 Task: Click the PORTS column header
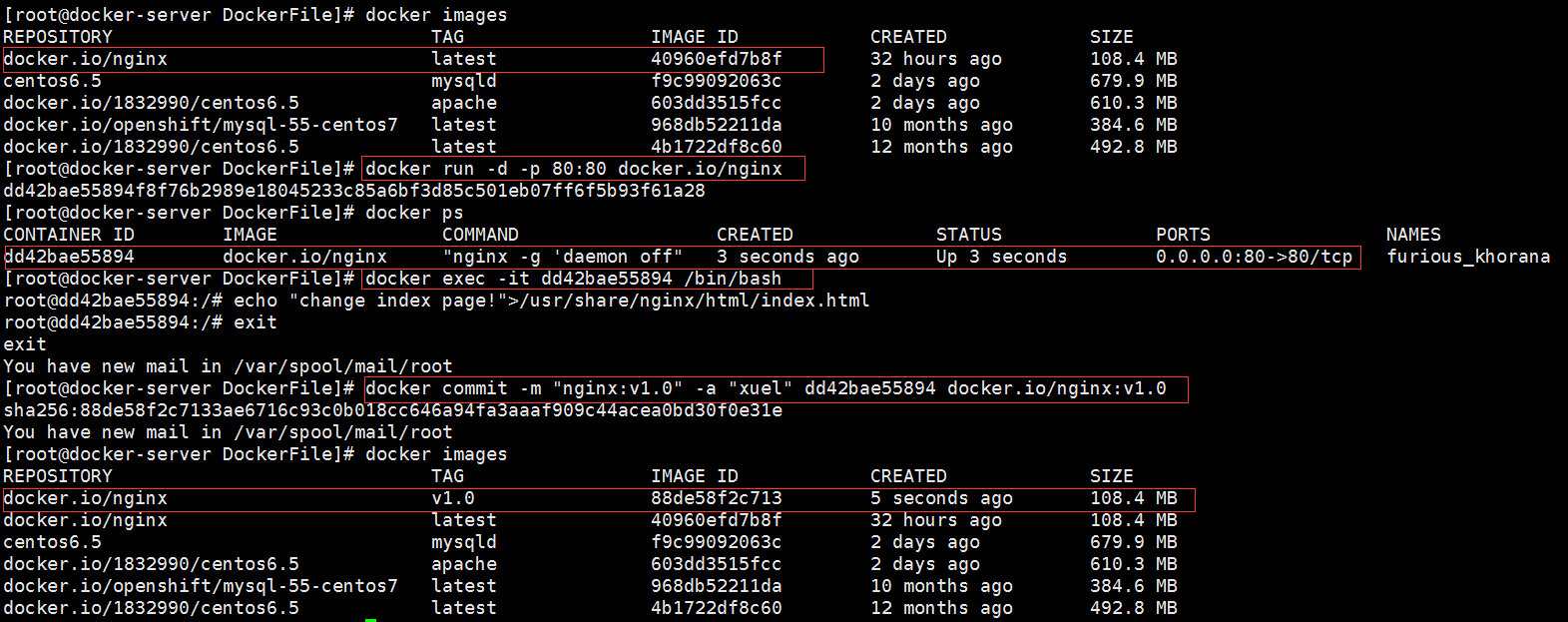pyautogui.click(x=1182, y=235)
